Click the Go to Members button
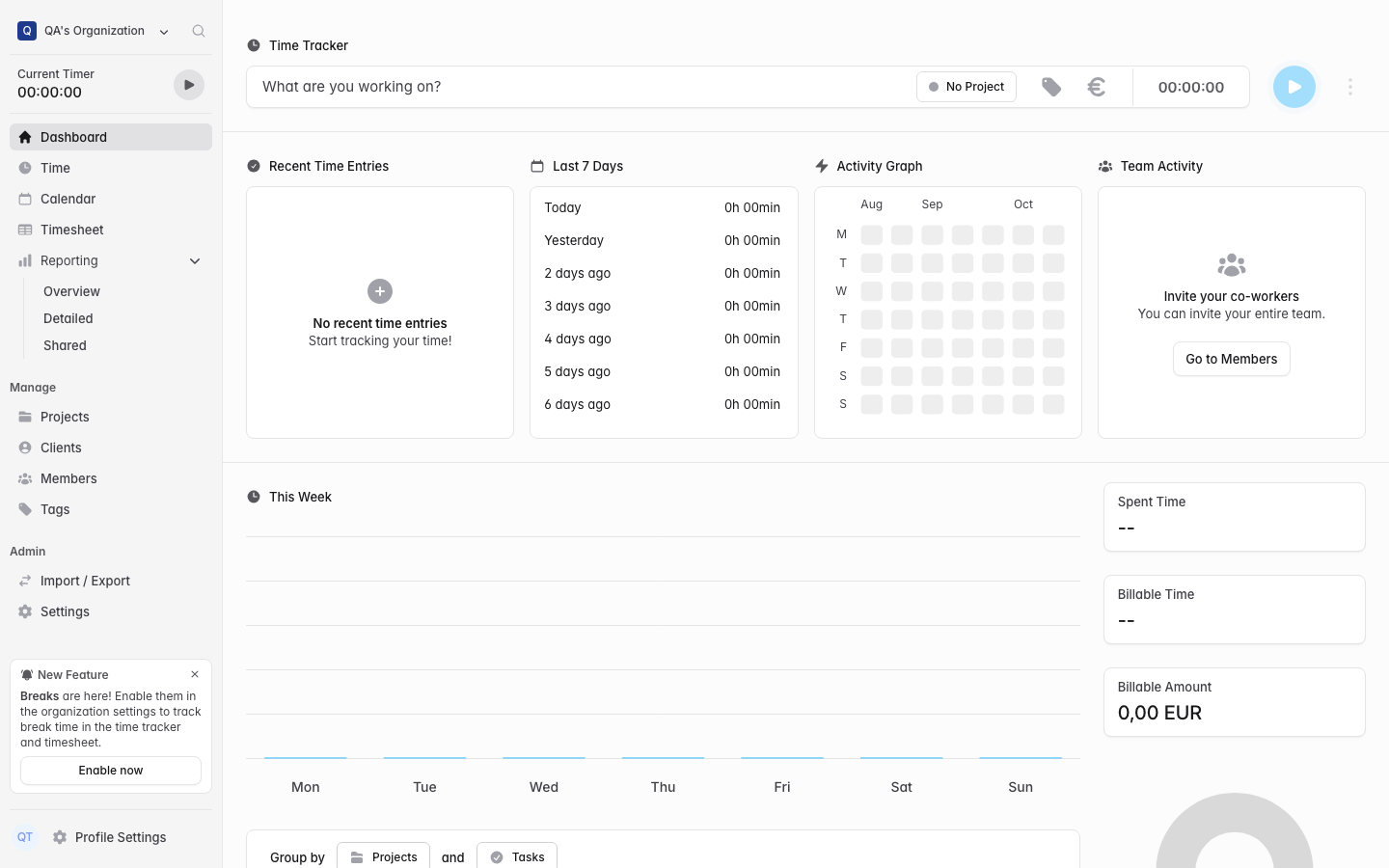The width and height of the screenshot is (1389, 868). (x=1232, y=359)
